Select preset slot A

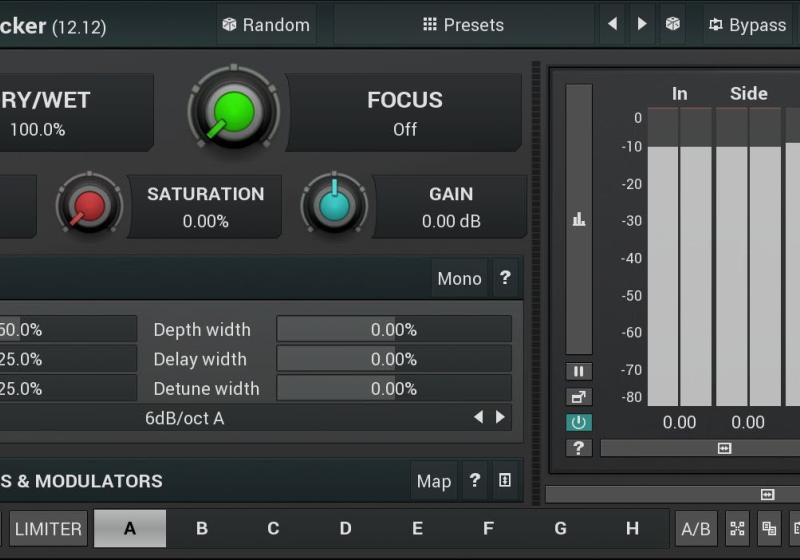pyautogui.click(x=130, y=529)
